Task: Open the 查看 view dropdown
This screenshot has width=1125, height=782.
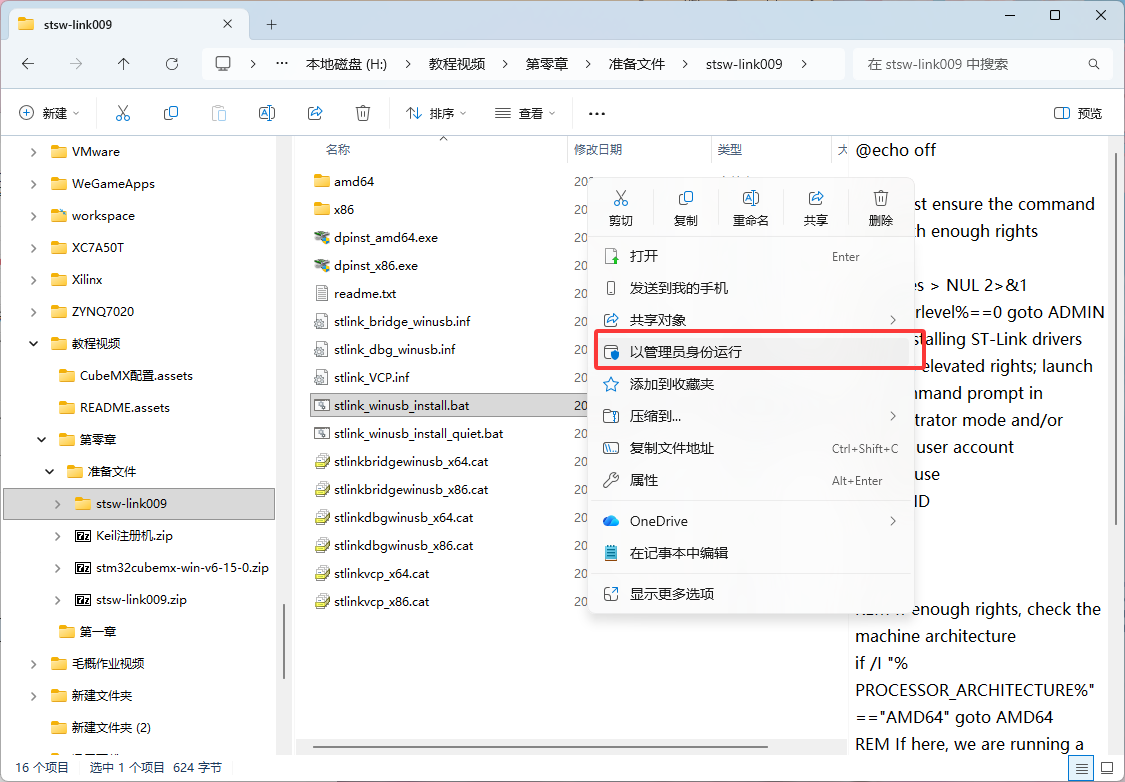Action: click(x=525, y=114)
